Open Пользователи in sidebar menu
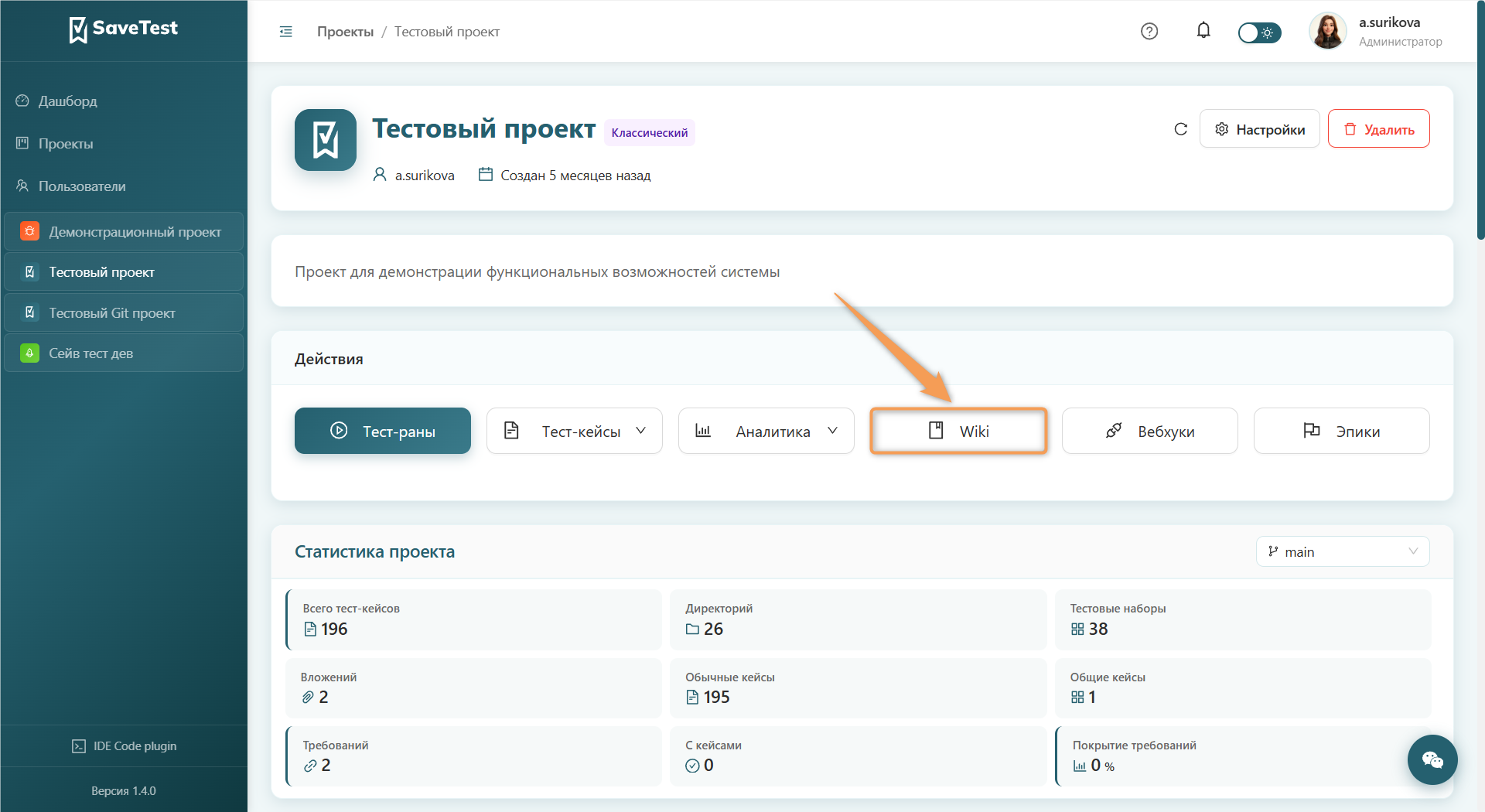Screen dimensions: 1485x812 click(x=82, y=186)
